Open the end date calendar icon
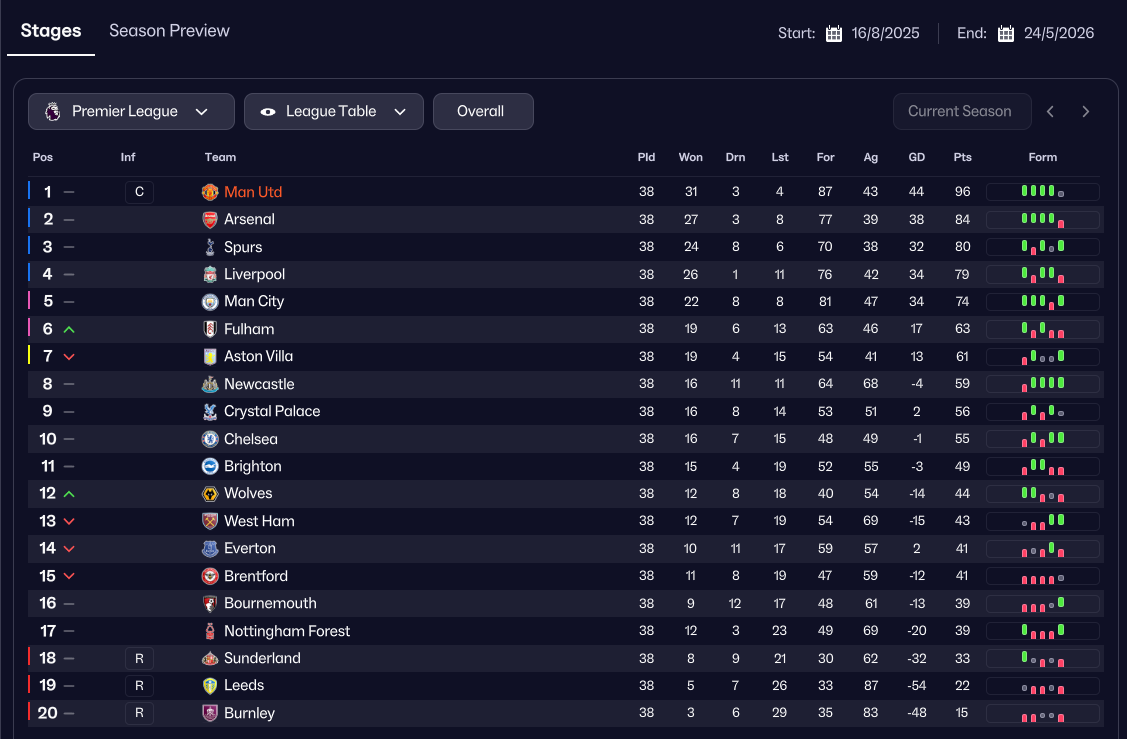This screenshot has height=739, width=1127. point(1006,33)
